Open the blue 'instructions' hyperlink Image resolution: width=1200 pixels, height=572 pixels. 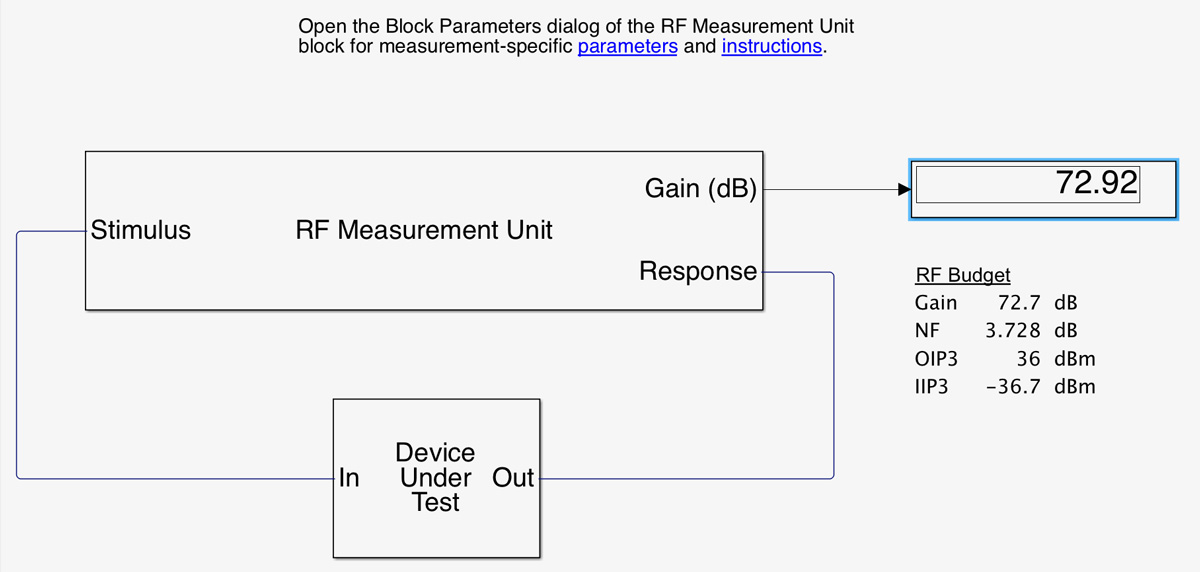tap(771, 46)
